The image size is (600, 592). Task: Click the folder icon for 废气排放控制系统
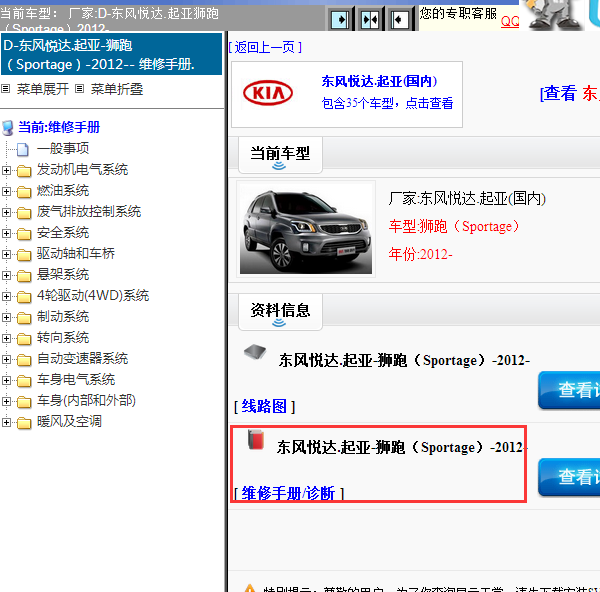click(x=24, y=213)
